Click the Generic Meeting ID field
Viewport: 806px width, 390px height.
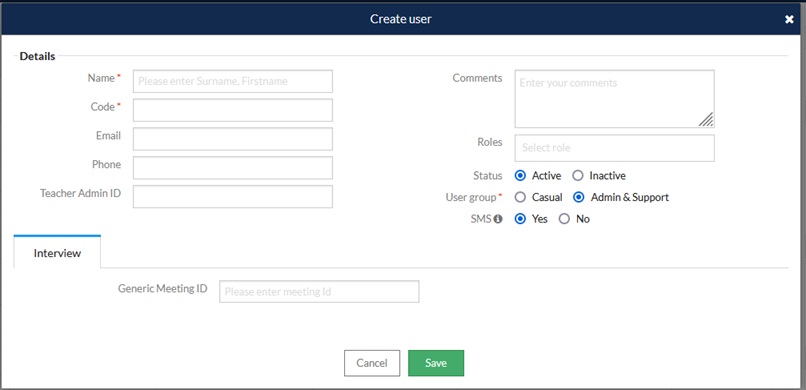[319, 291]
